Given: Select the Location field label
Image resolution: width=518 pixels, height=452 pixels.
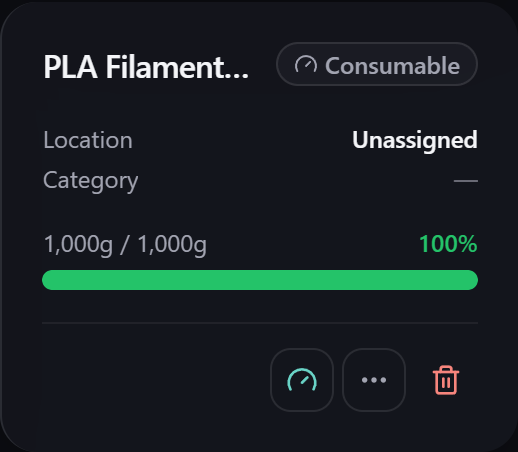Looking at the screenshot, I should (x=88, y=140).
